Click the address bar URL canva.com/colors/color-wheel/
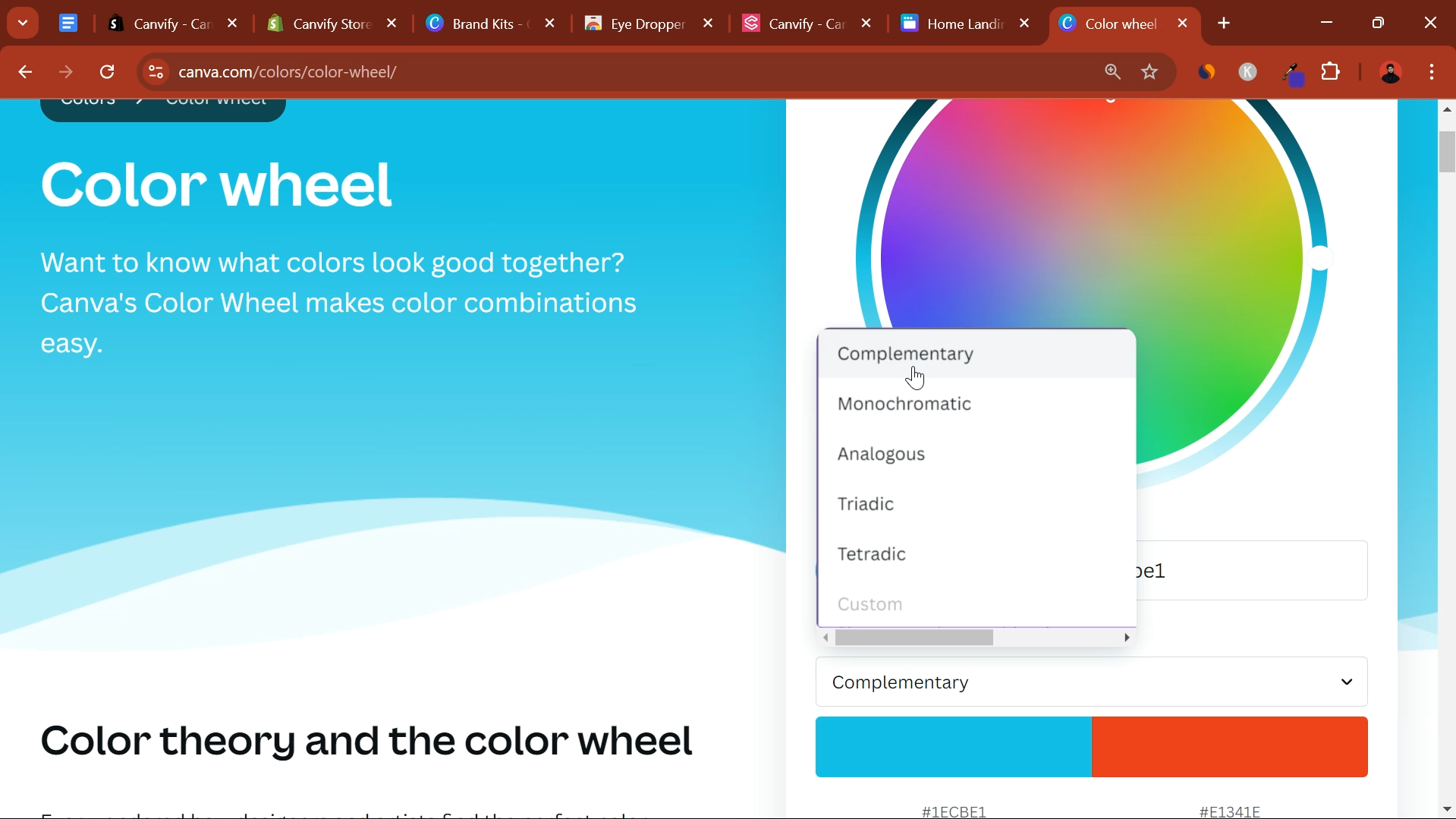 pyautogui.click(x=288, y=72)
